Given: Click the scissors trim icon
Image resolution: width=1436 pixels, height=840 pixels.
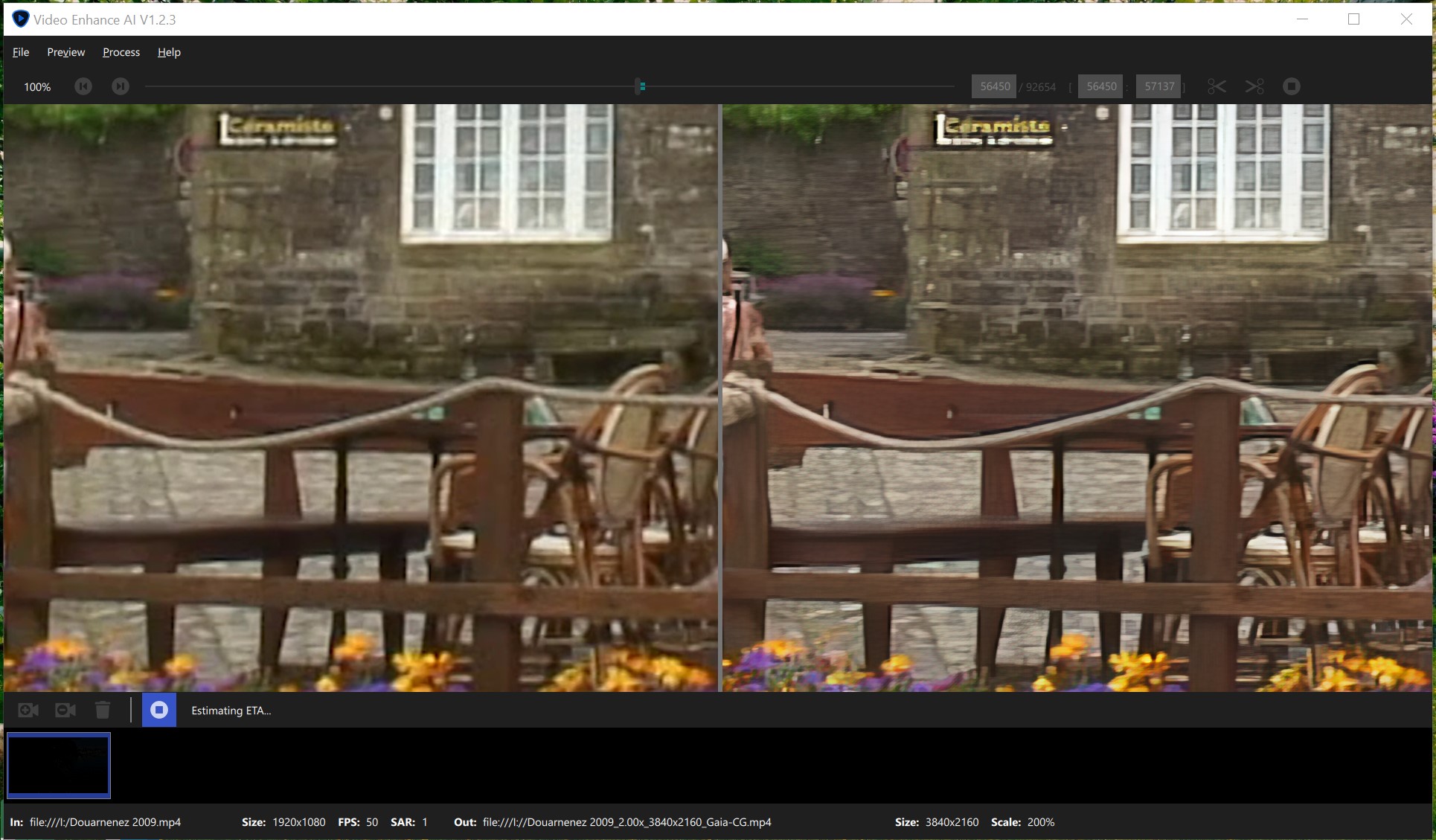Looking at the screenshot, I should (x=1217, y=86).
